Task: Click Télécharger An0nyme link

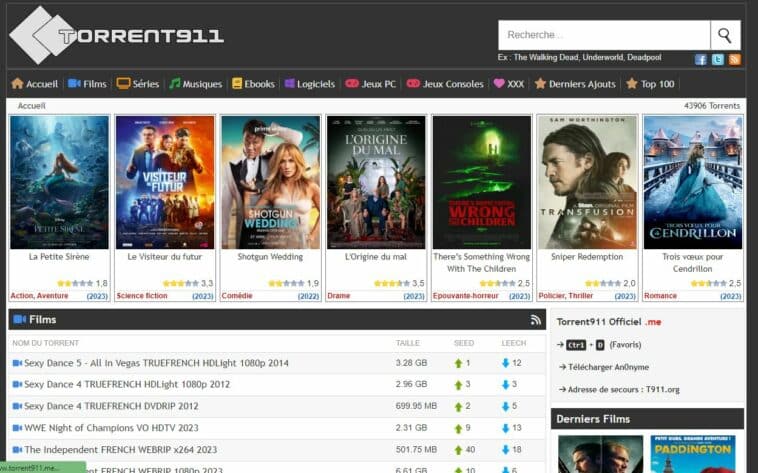Action: pyautogui.click(x=608, y=367)
